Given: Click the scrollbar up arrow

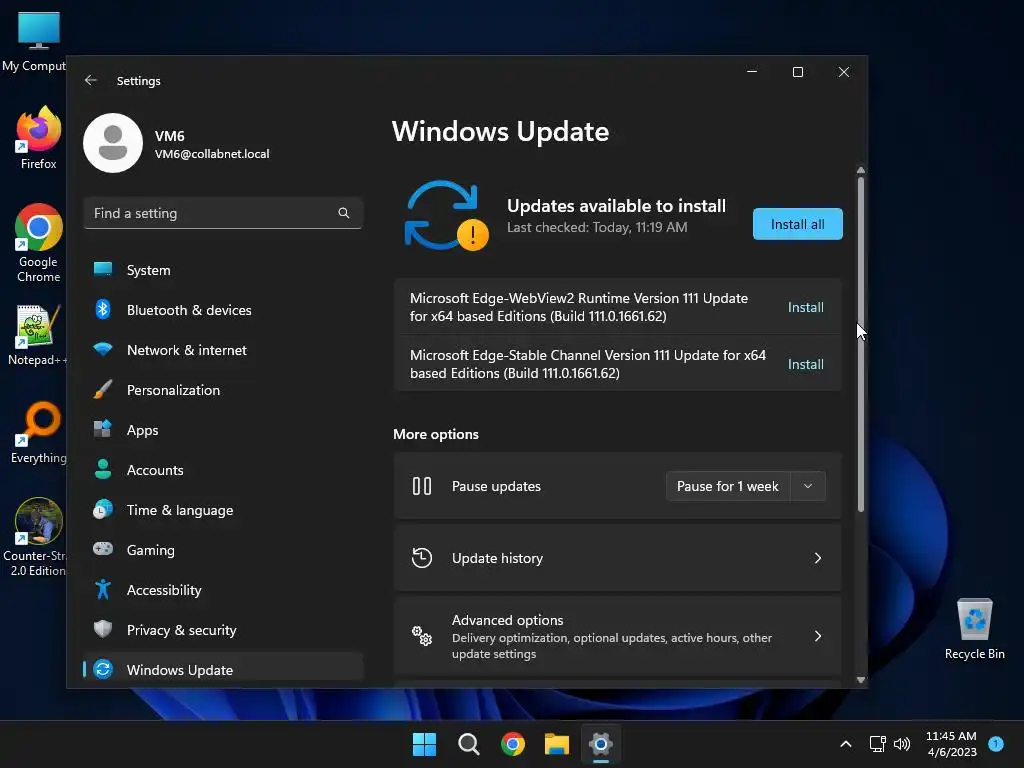Looking at the screenshot, I should (861, 170).
